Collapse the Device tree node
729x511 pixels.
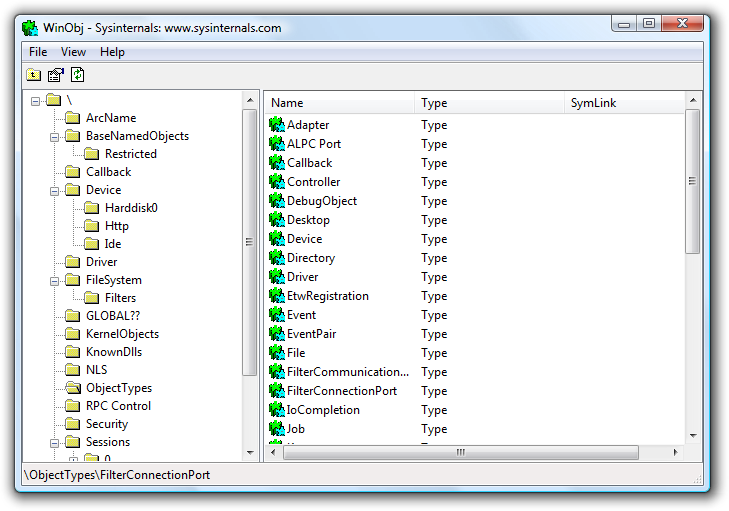pyautogui.click(x=55, y=190)
